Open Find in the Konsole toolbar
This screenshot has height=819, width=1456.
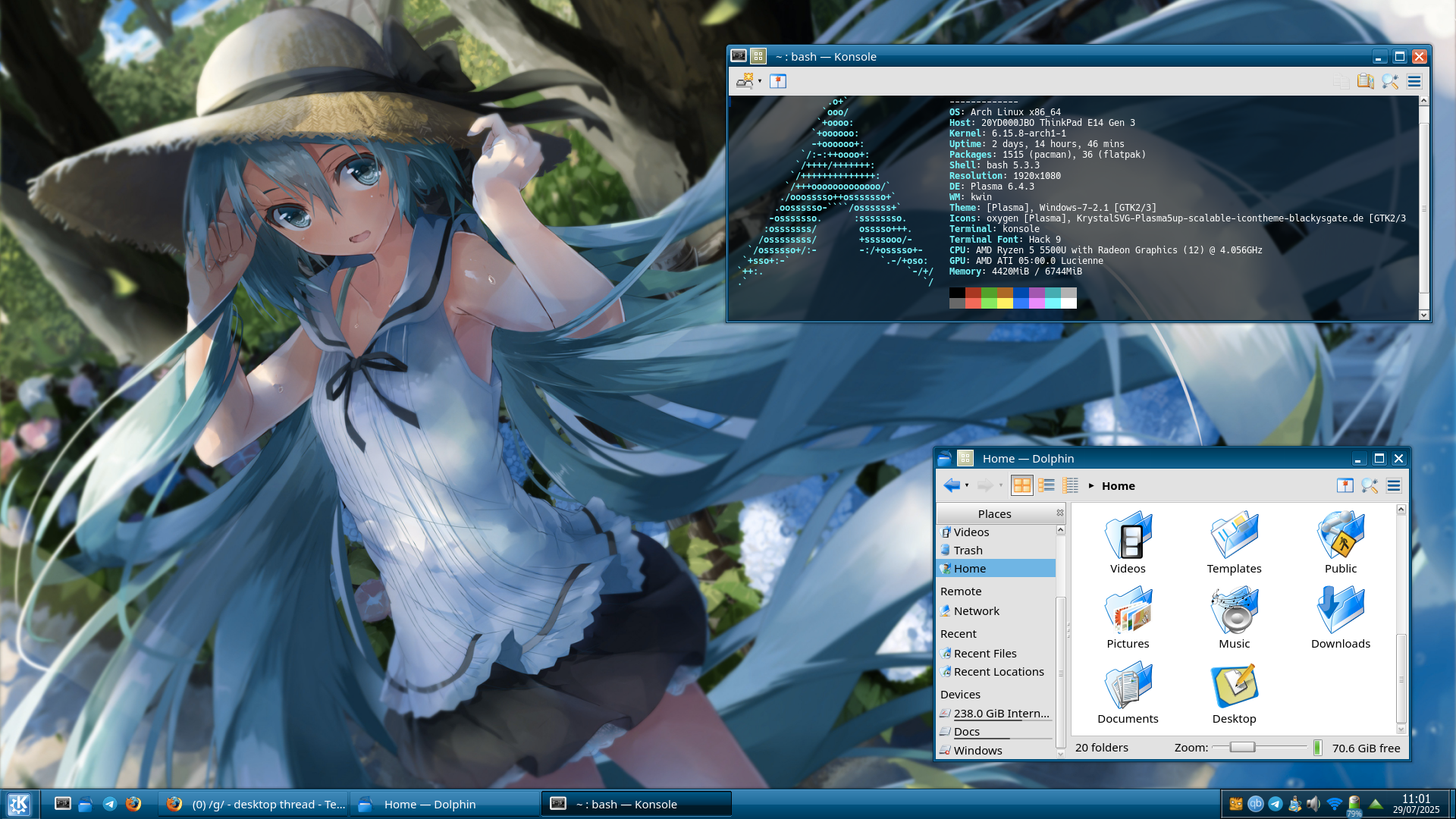coord(1390,81)
